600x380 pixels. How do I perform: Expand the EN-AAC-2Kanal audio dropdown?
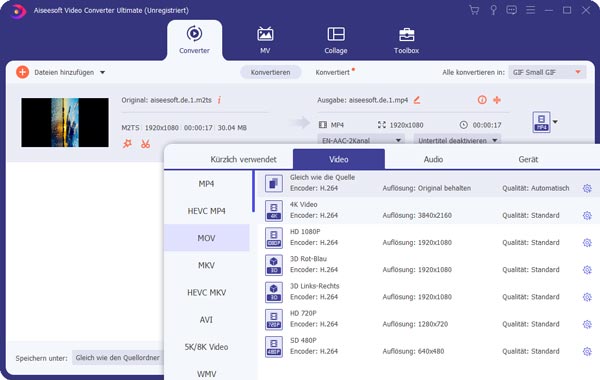[x=361, y=140]
